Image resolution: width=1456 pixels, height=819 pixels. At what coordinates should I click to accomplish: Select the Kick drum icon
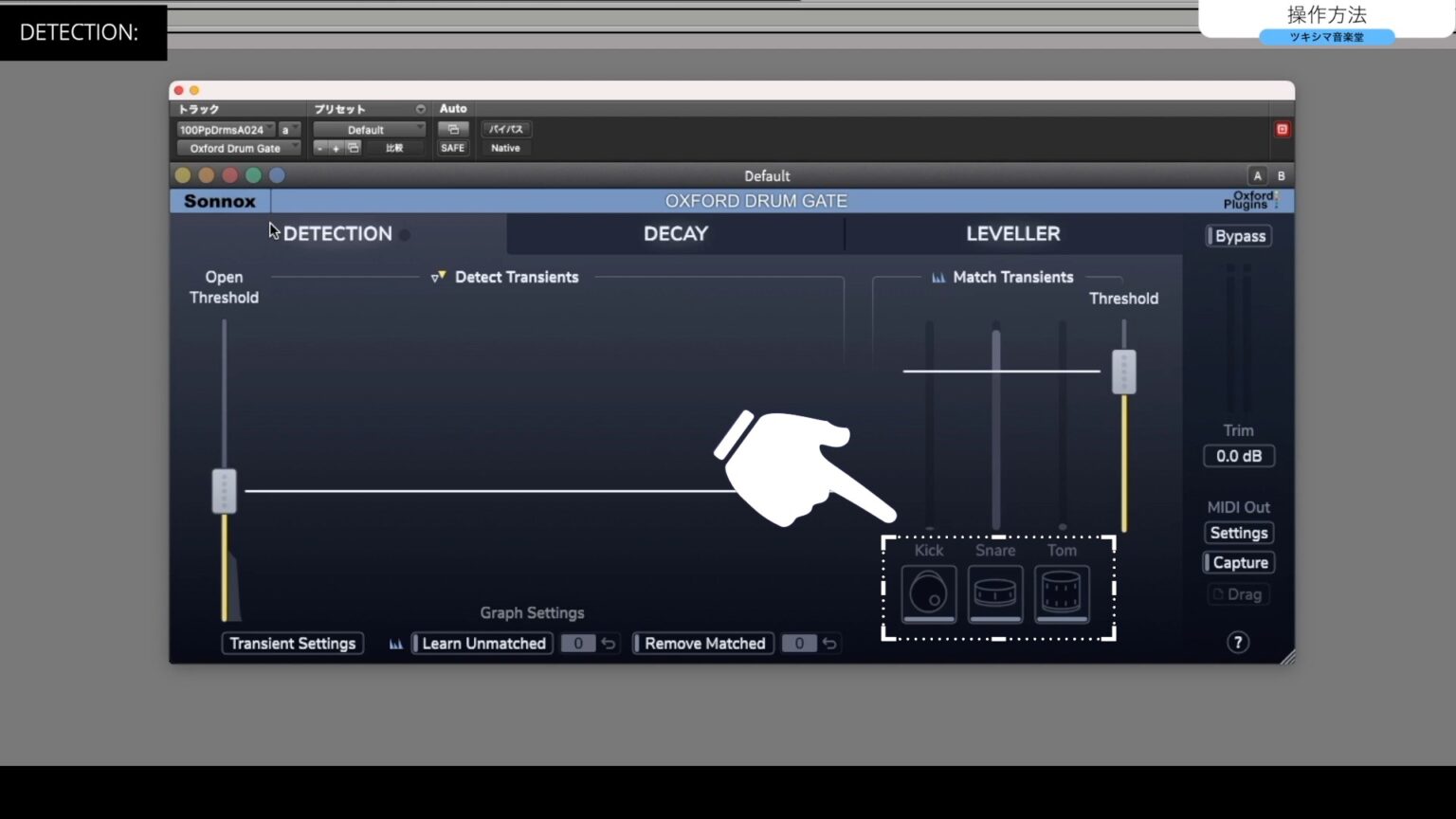pos(927,595)
